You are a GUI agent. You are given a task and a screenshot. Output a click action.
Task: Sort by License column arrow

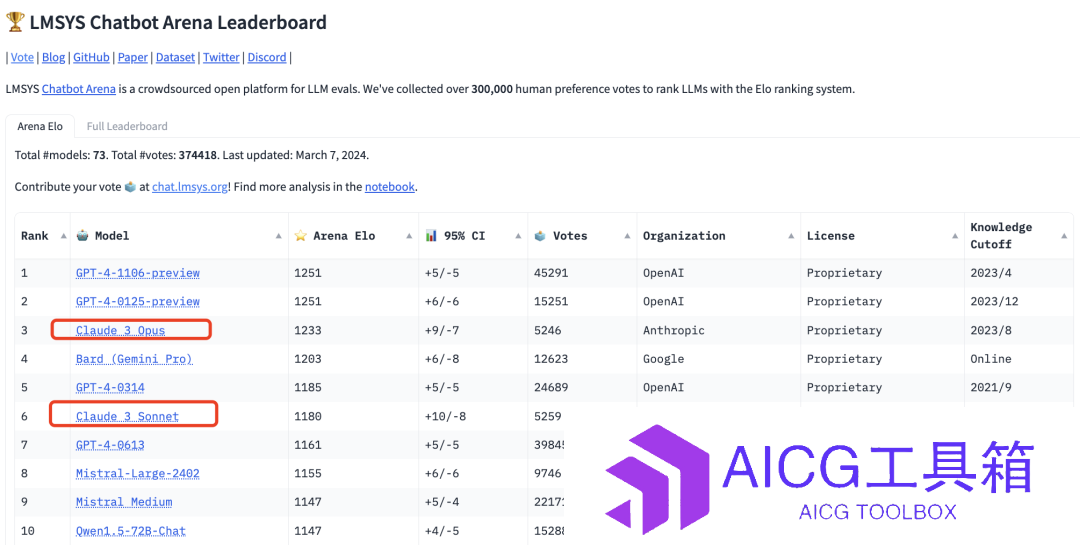(954, 236)
